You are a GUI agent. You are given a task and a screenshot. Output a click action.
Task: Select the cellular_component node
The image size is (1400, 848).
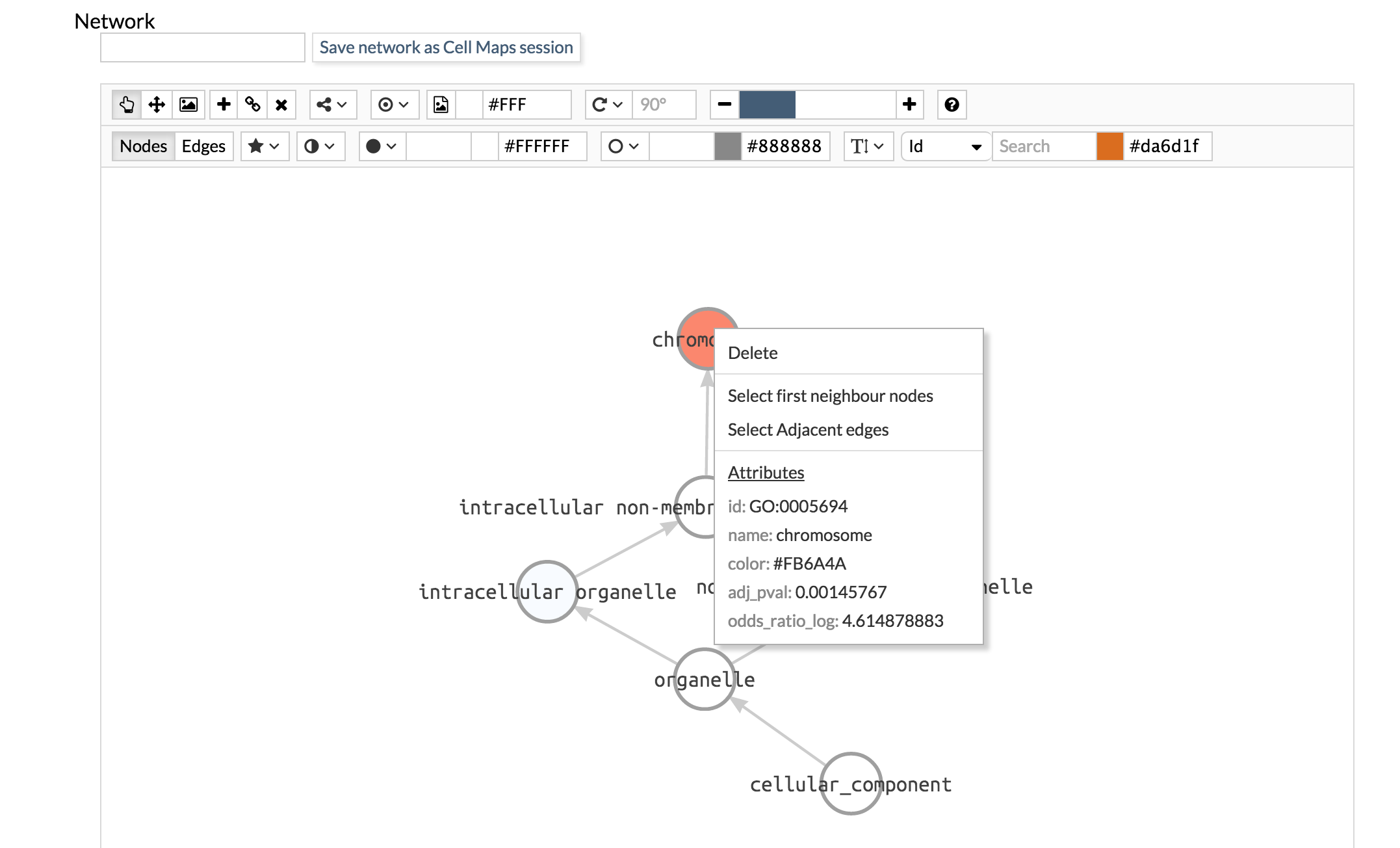[851, 784]
